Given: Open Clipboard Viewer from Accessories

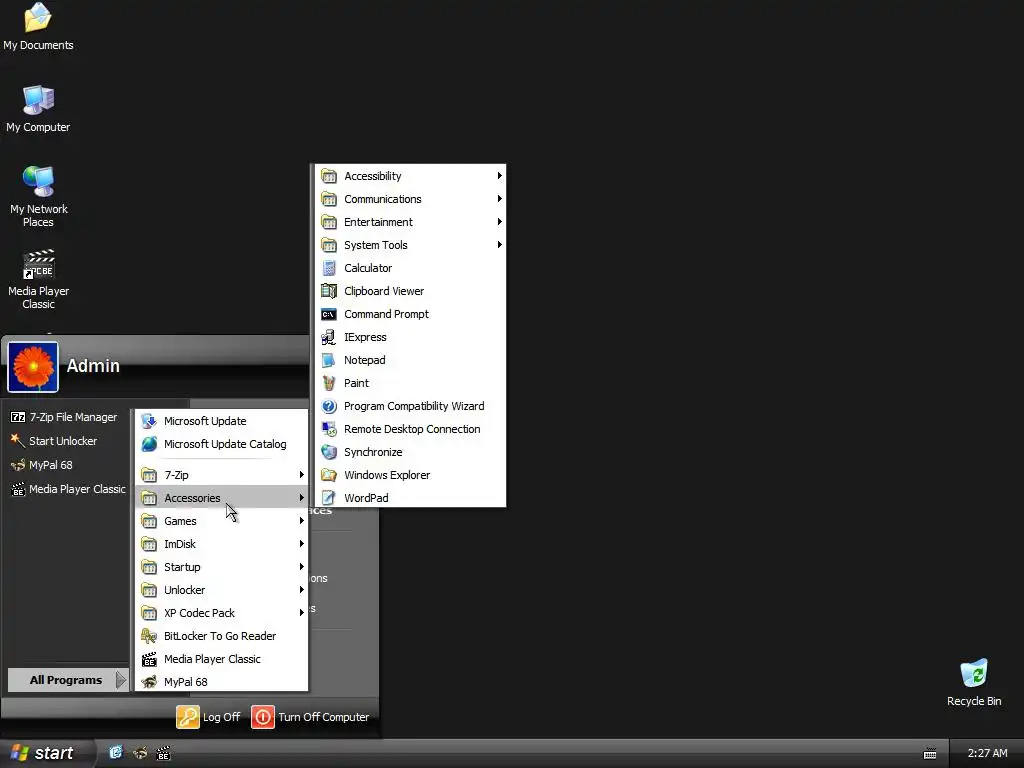Looking at the screenshot, I should pyautogui.click(x=410, y=291).
